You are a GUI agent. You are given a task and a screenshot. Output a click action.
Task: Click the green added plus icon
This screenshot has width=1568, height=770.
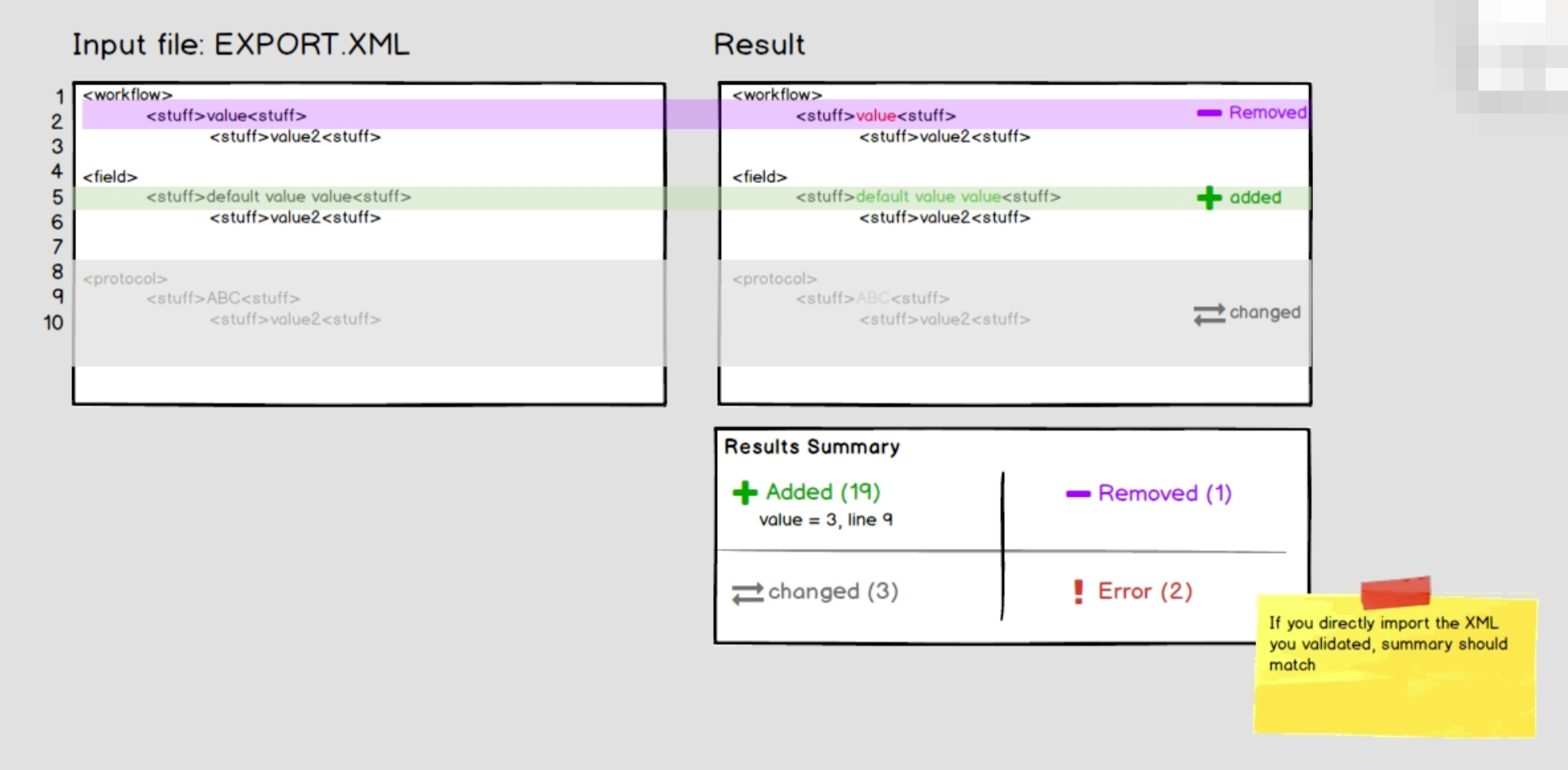[1207, 197]
